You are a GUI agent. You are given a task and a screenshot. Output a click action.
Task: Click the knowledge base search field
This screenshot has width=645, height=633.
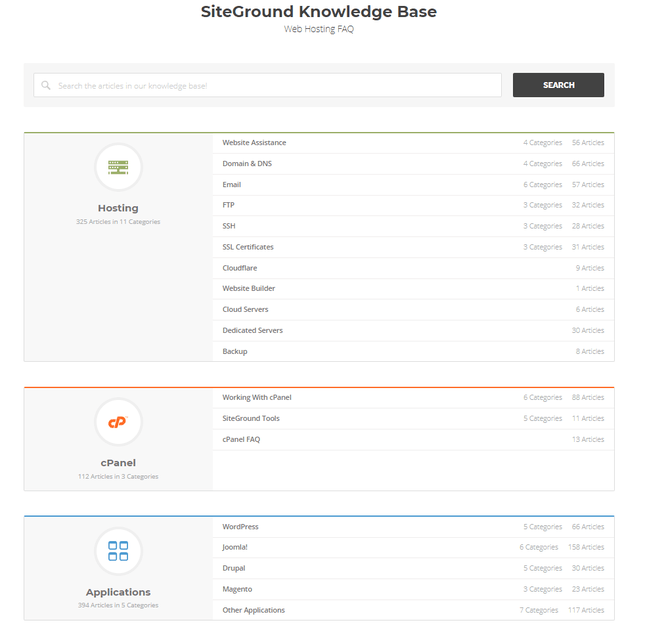(267, 85)
